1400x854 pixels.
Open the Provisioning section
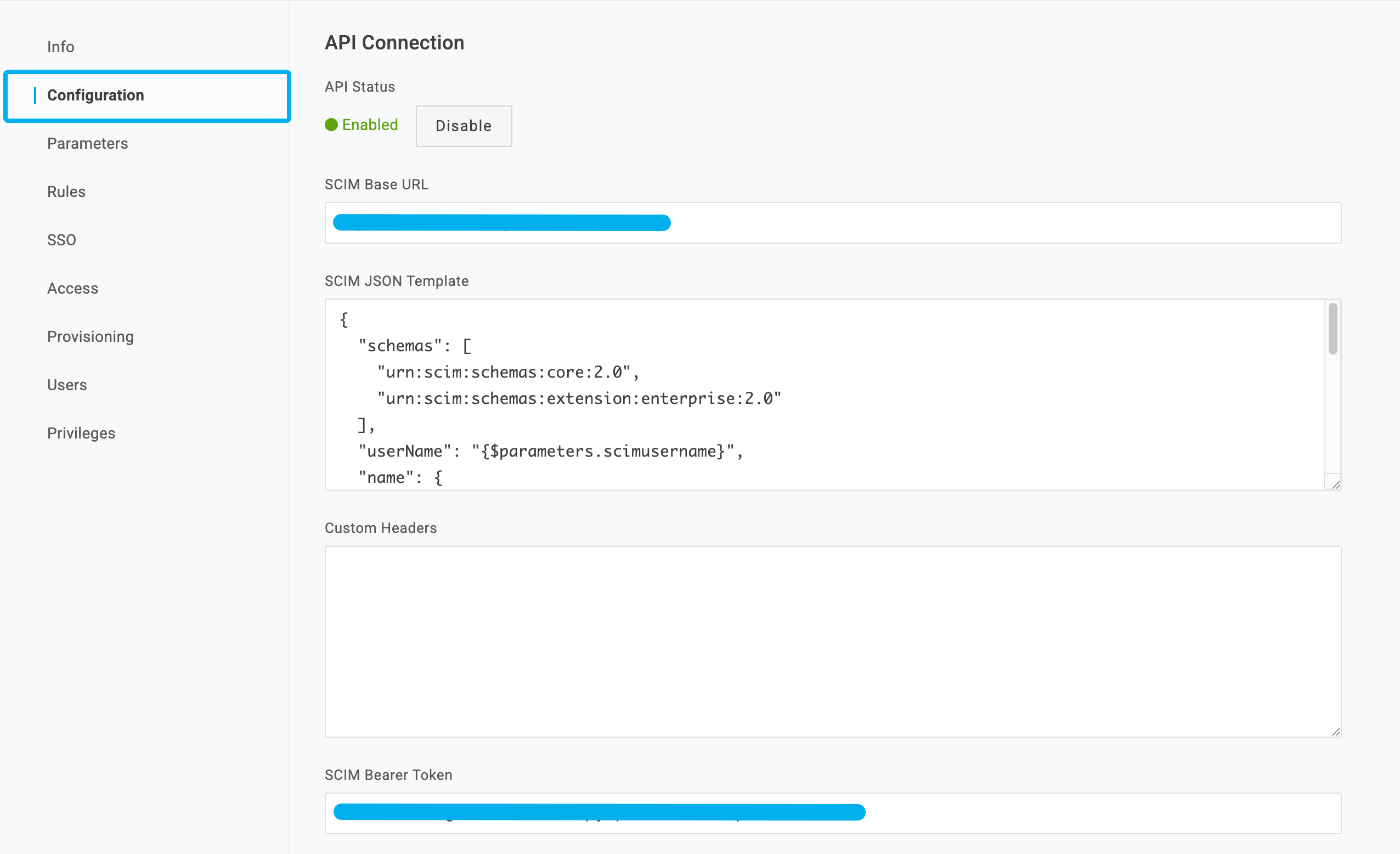91,336
